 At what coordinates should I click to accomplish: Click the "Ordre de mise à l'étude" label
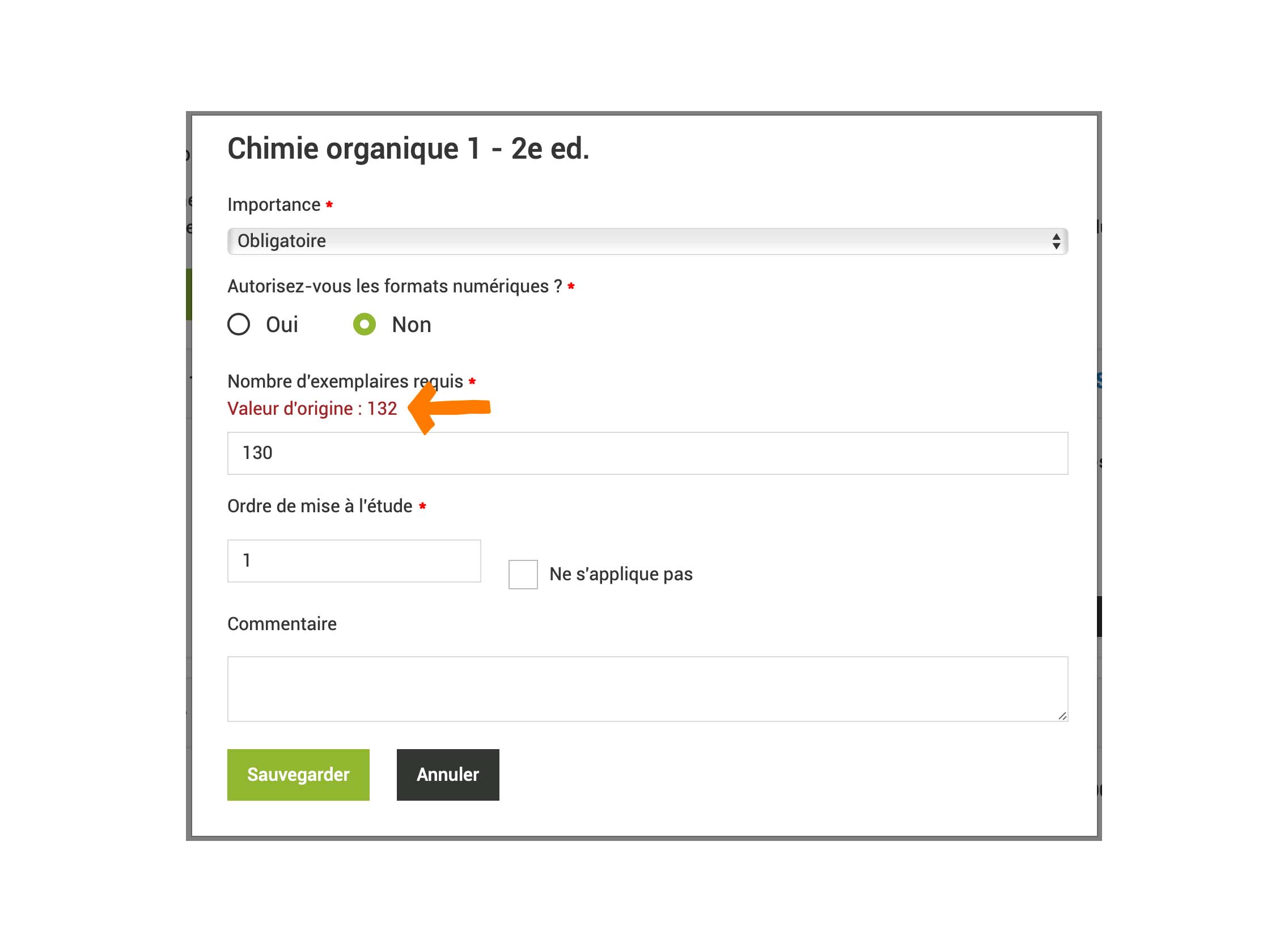tap(319, 506)
